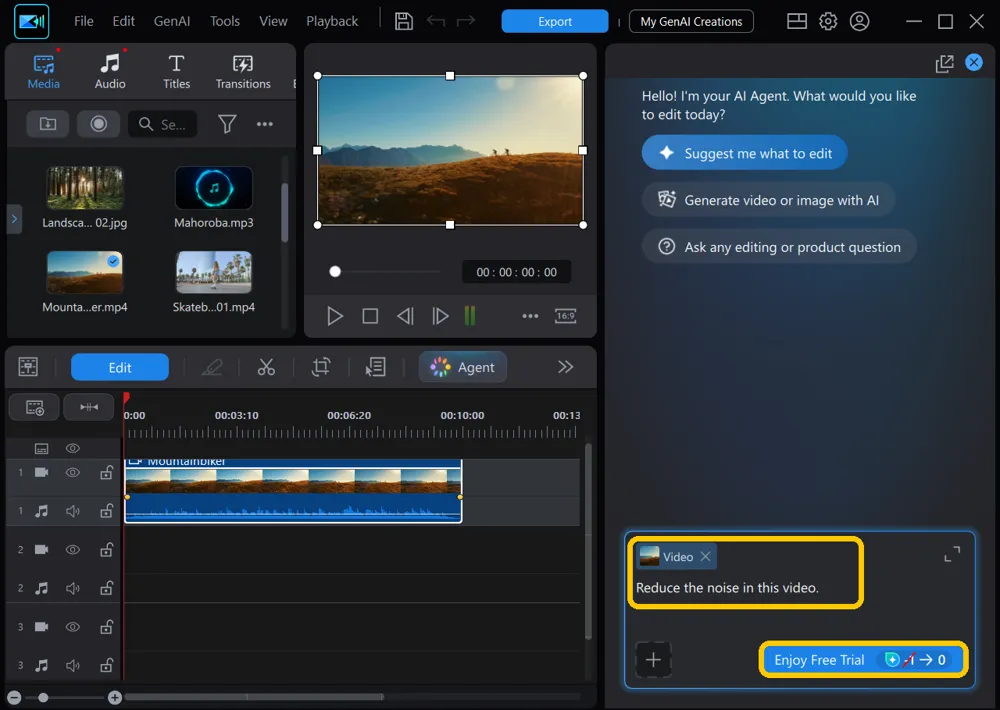1000x710 pixels.
Task: Toggle the subtitle track eye icon
Action: 73,448
